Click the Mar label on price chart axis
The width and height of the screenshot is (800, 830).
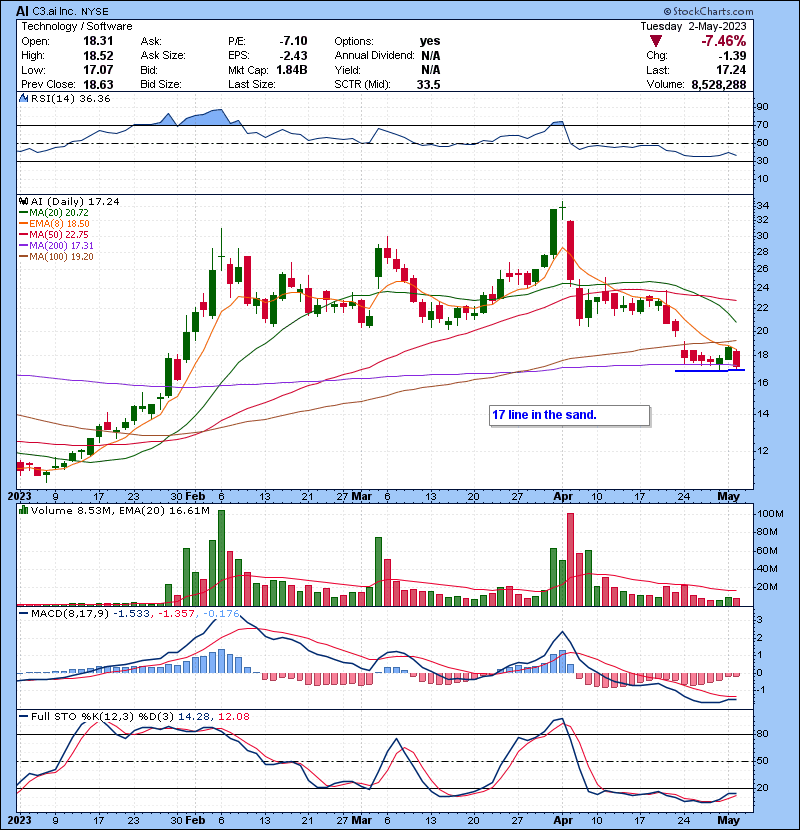click(x=362, y=497)
